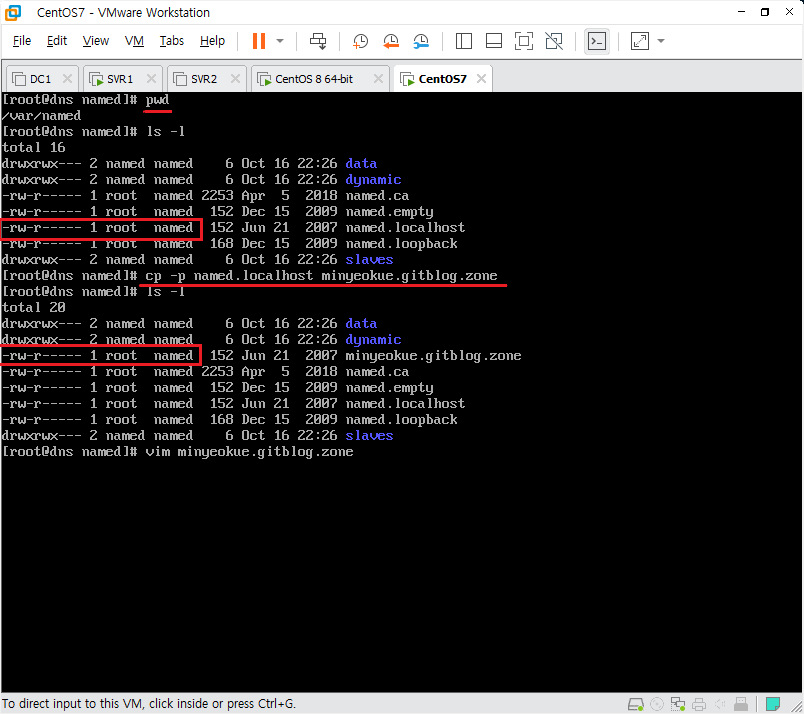Close the SVR2 tab
The height and width of the screenshot is (714, 804).
click(235, 78)
